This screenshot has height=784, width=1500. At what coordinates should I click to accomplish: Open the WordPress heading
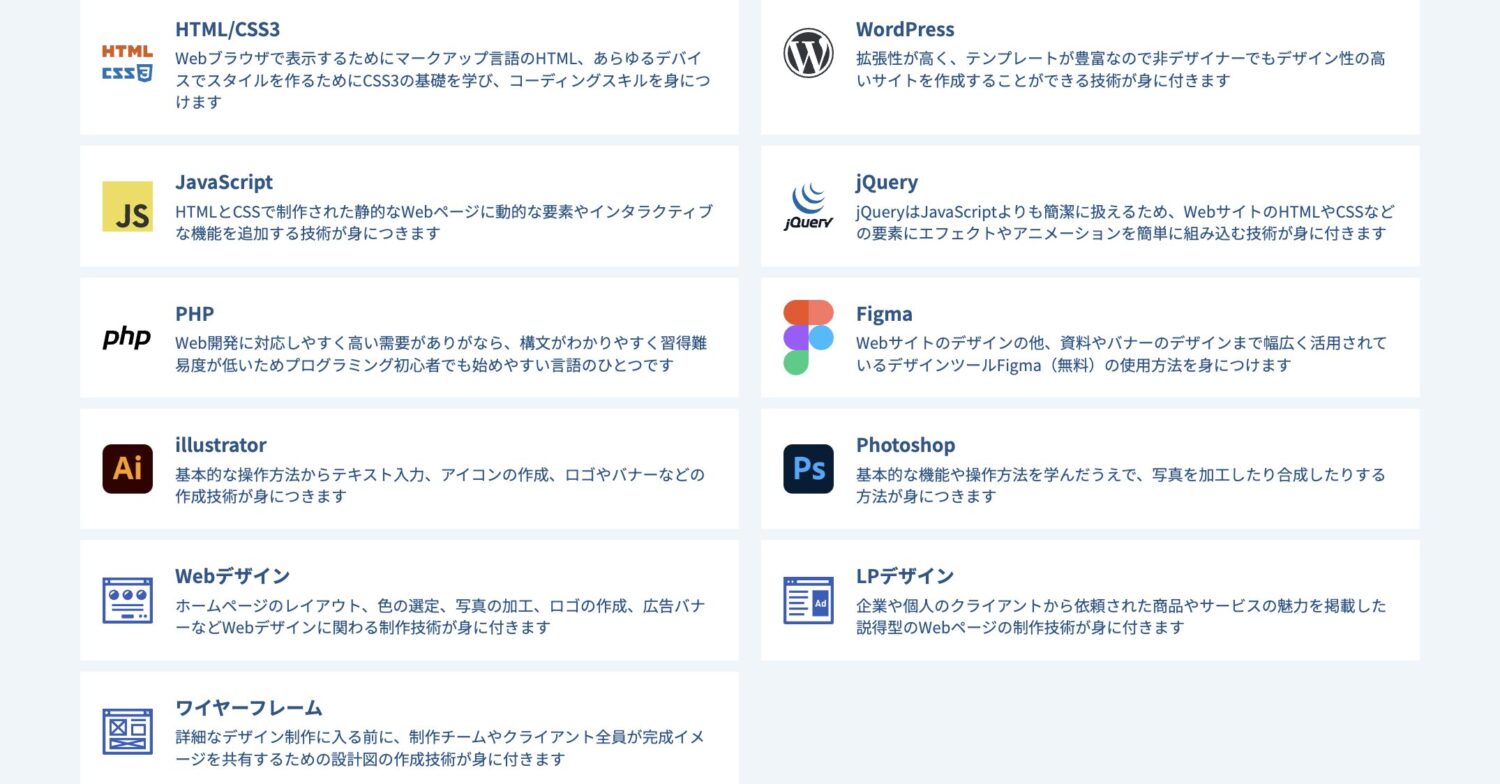point(905,29)
